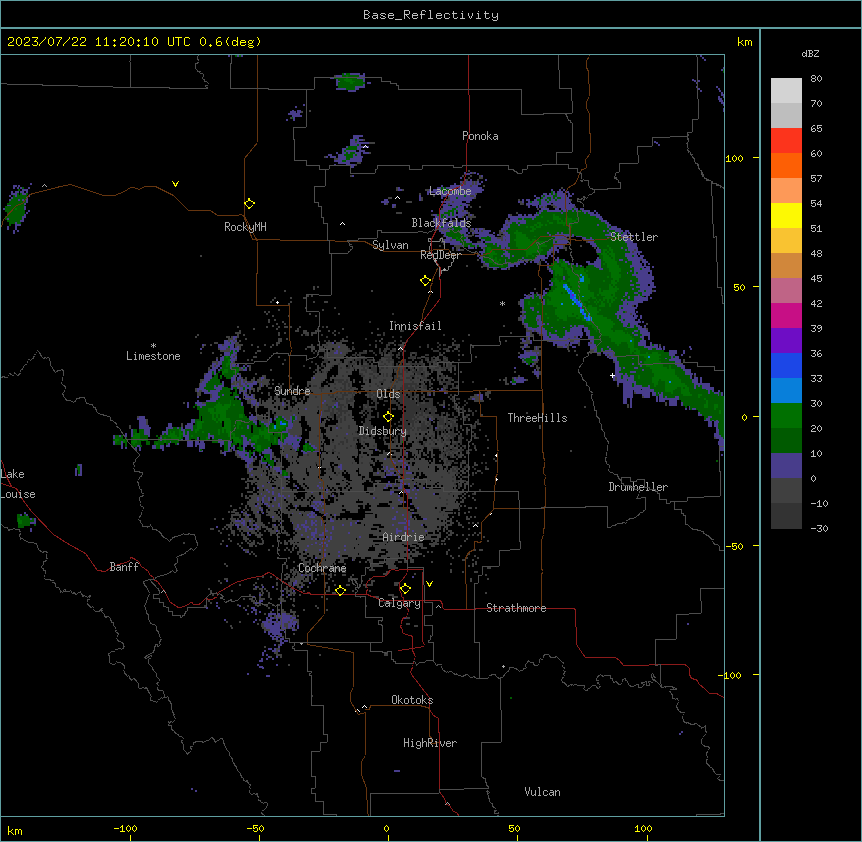Click the Blackfalds label
Viewport: 862px width, 842px height.
point(441,223)
